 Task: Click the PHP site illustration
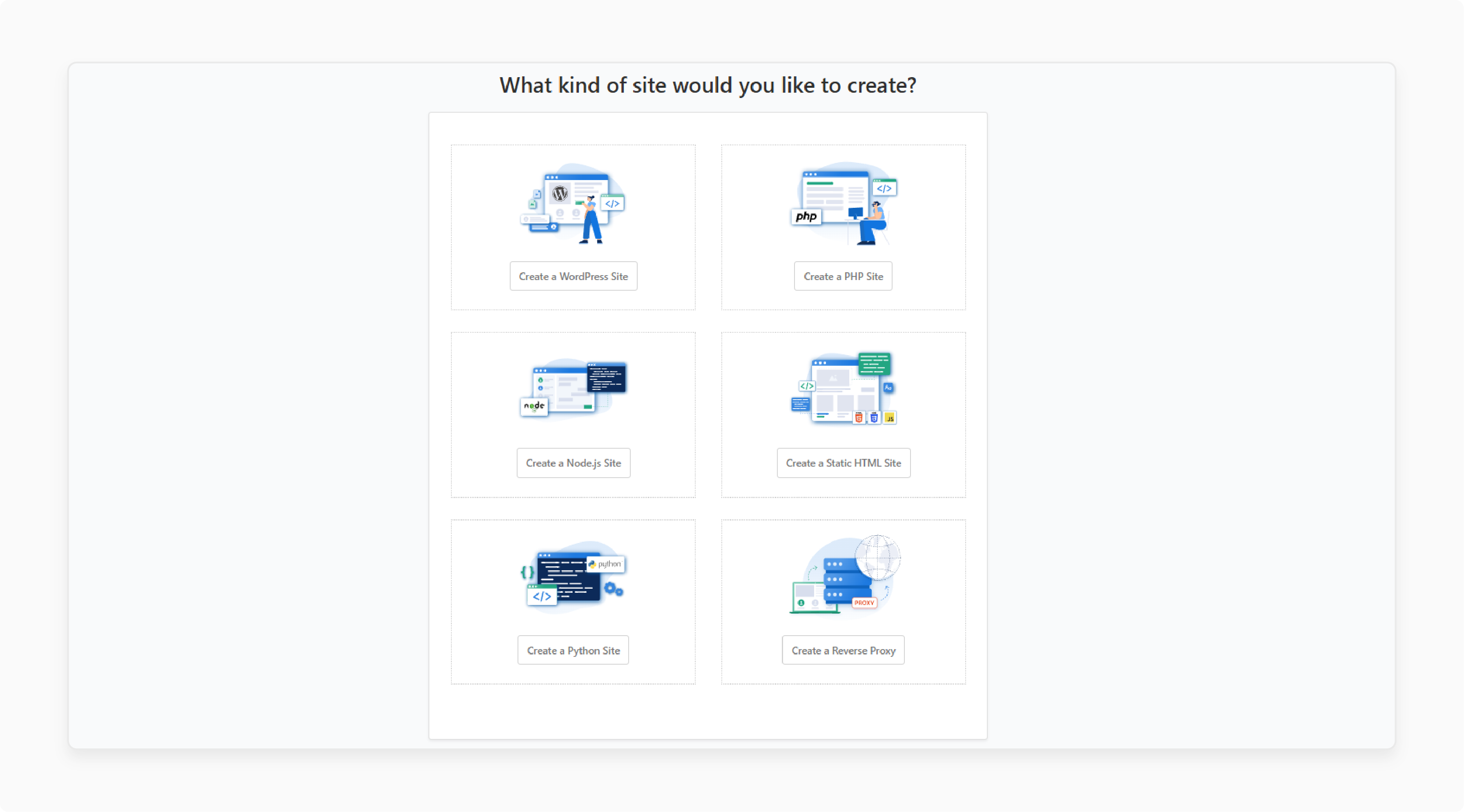[844, 204]
